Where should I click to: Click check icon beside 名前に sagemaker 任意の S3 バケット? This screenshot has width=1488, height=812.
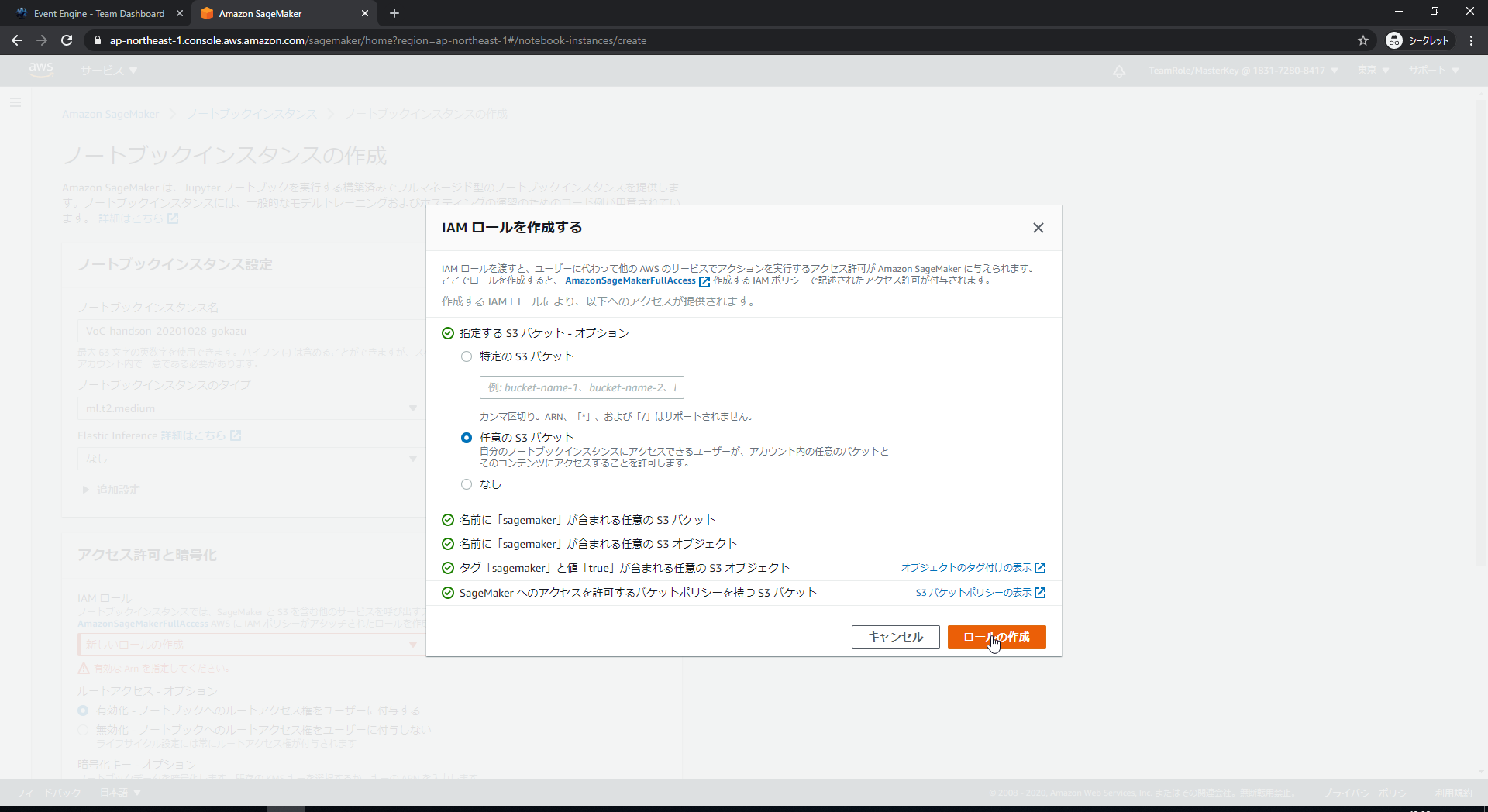[447, 520]
